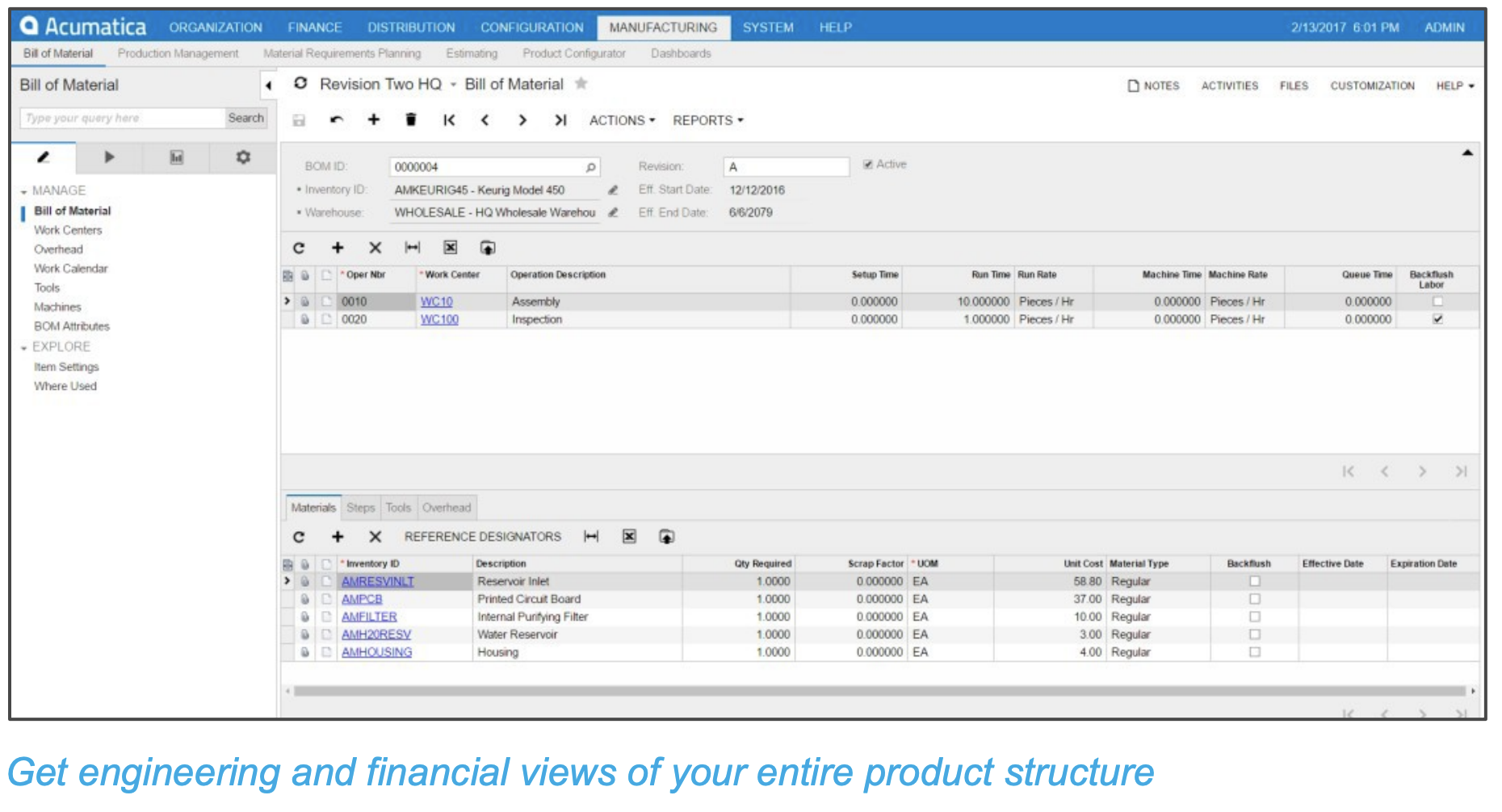
Task: Open the FINANCE menu
Action: coord(315,27)
